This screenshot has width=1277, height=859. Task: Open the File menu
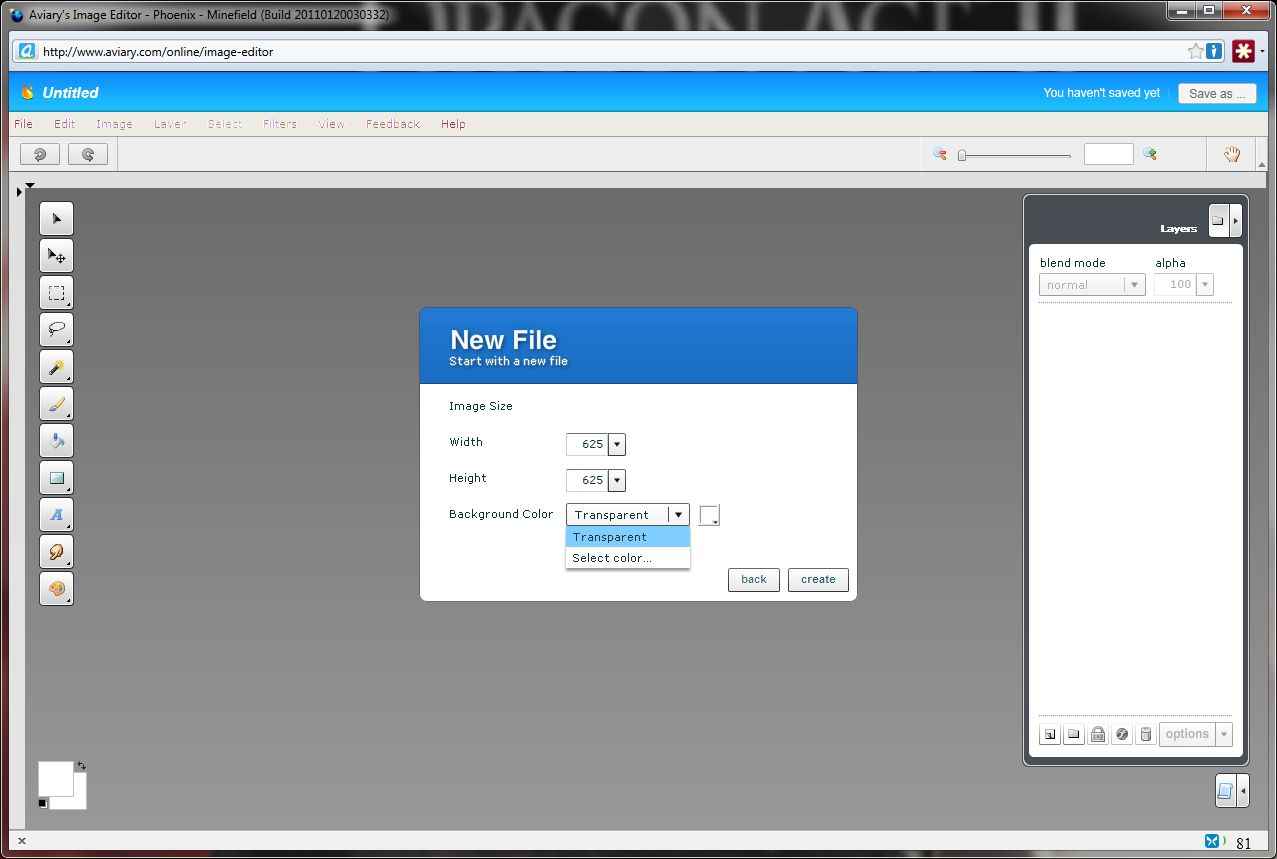pos(23,124)
